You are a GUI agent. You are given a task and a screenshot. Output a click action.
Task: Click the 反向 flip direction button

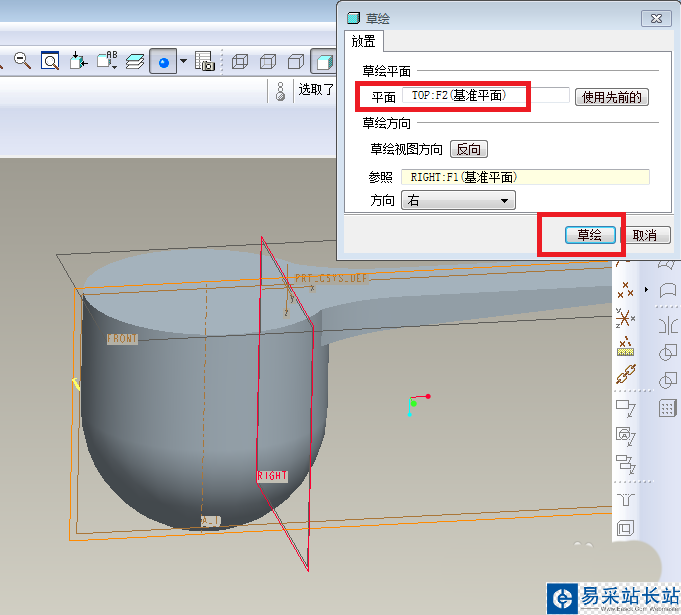click(469, 149)
